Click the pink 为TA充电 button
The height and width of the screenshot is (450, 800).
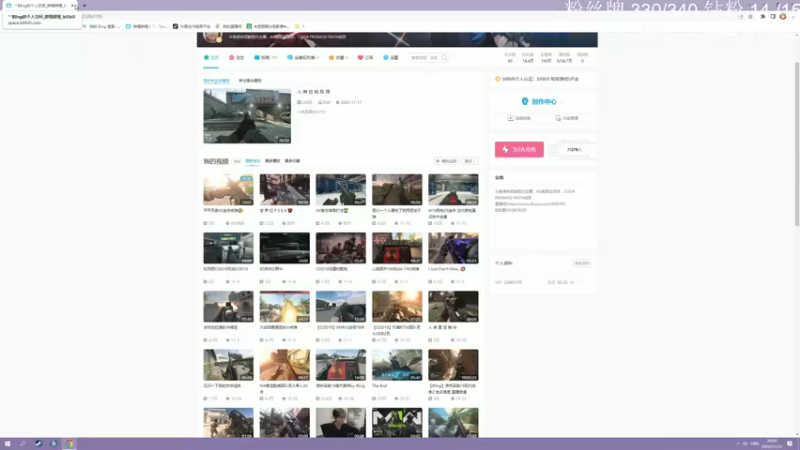click(x=519, y=149)
